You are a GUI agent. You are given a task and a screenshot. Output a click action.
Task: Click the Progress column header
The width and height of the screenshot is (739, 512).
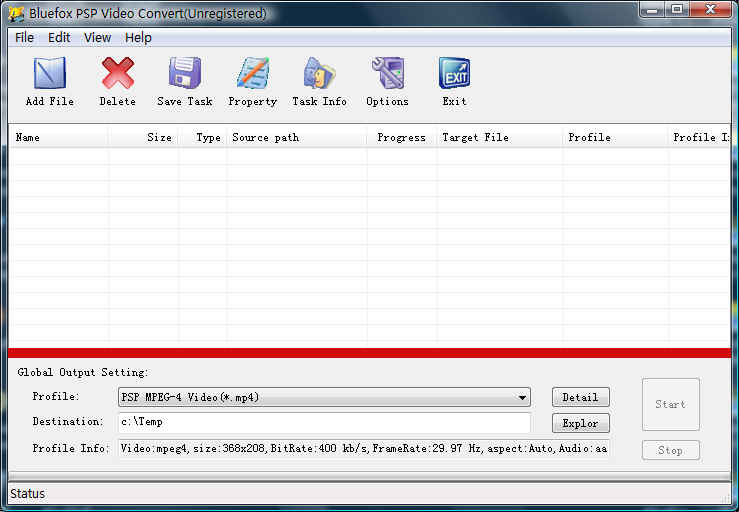click(402, 138)
